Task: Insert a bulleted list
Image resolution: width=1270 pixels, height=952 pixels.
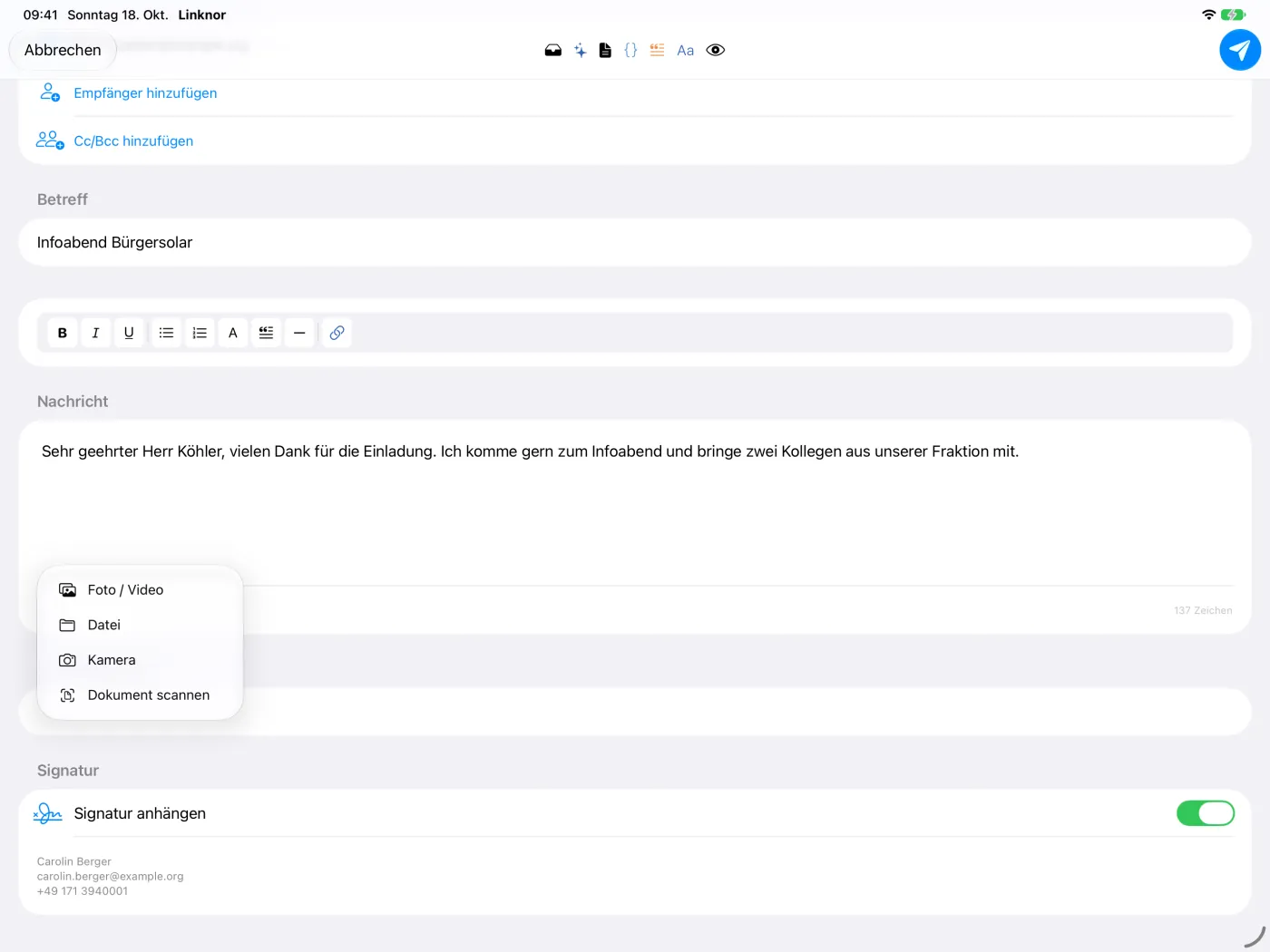Action: pyautogui.click(x=166, y=333)
